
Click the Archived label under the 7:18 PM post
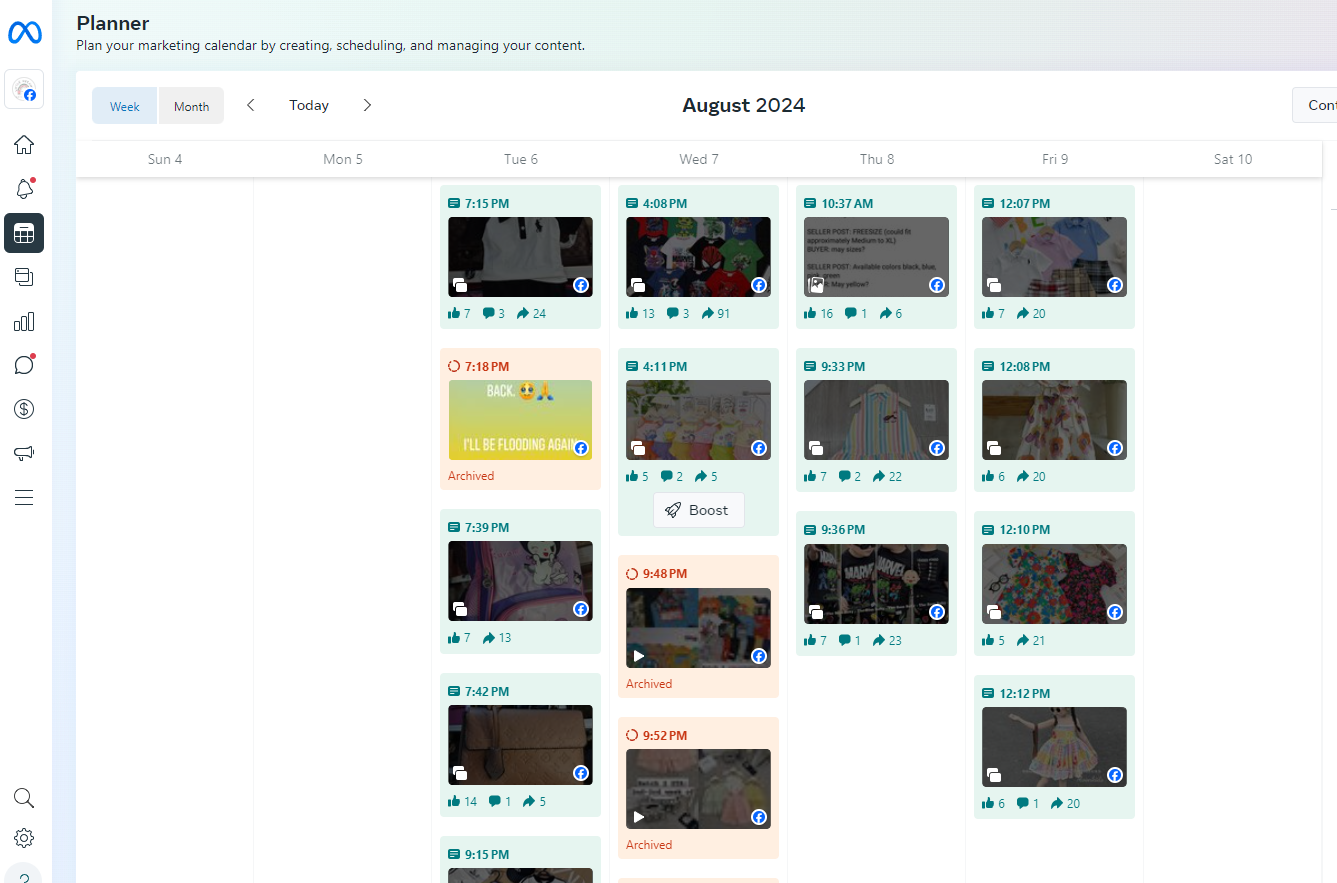(471, 476)
